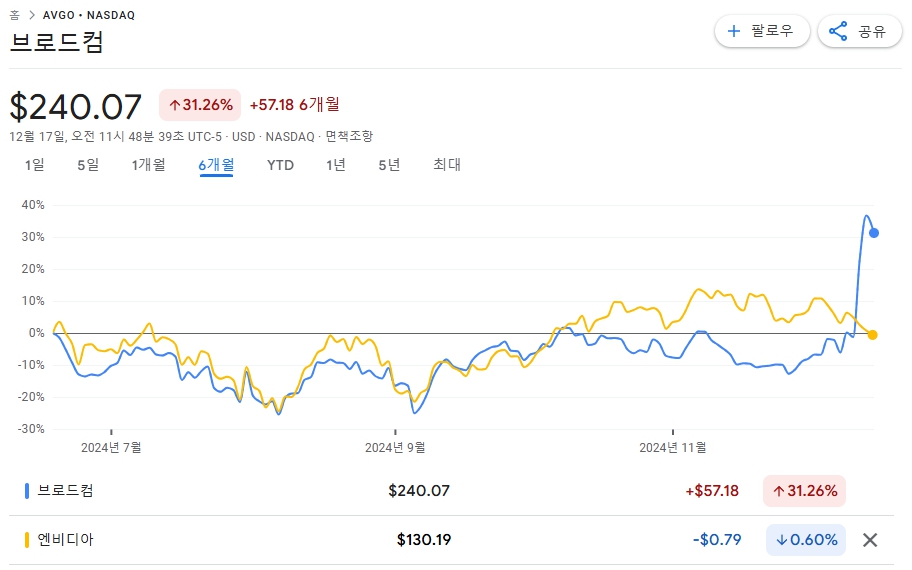
Task: Click the yellow 엔비디아 chart endpoint dot
Action: pyautogui.click(x=872, y=334)
